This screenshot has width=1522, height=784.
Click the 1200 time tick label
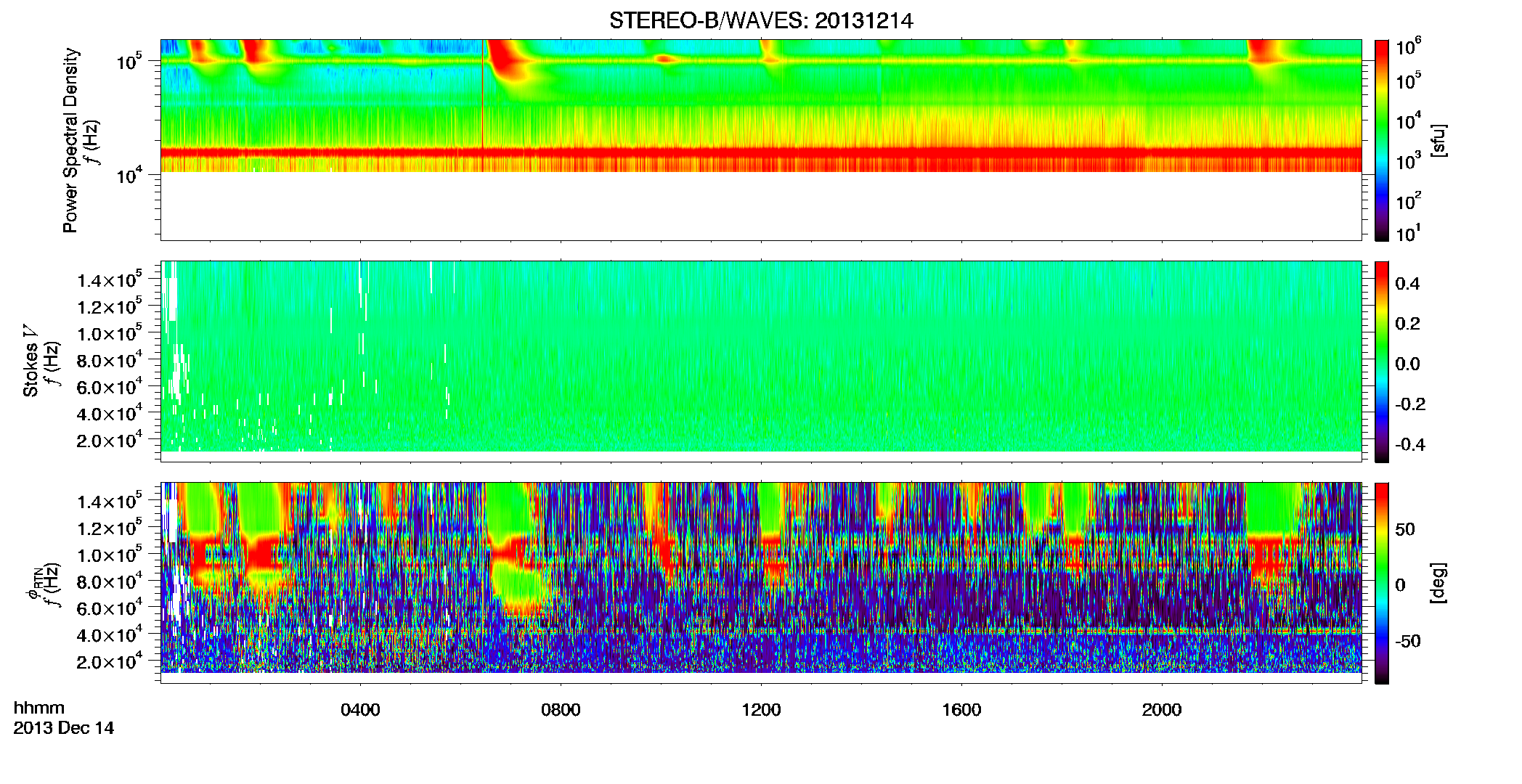pyautogui.click(x=761, y=710)
